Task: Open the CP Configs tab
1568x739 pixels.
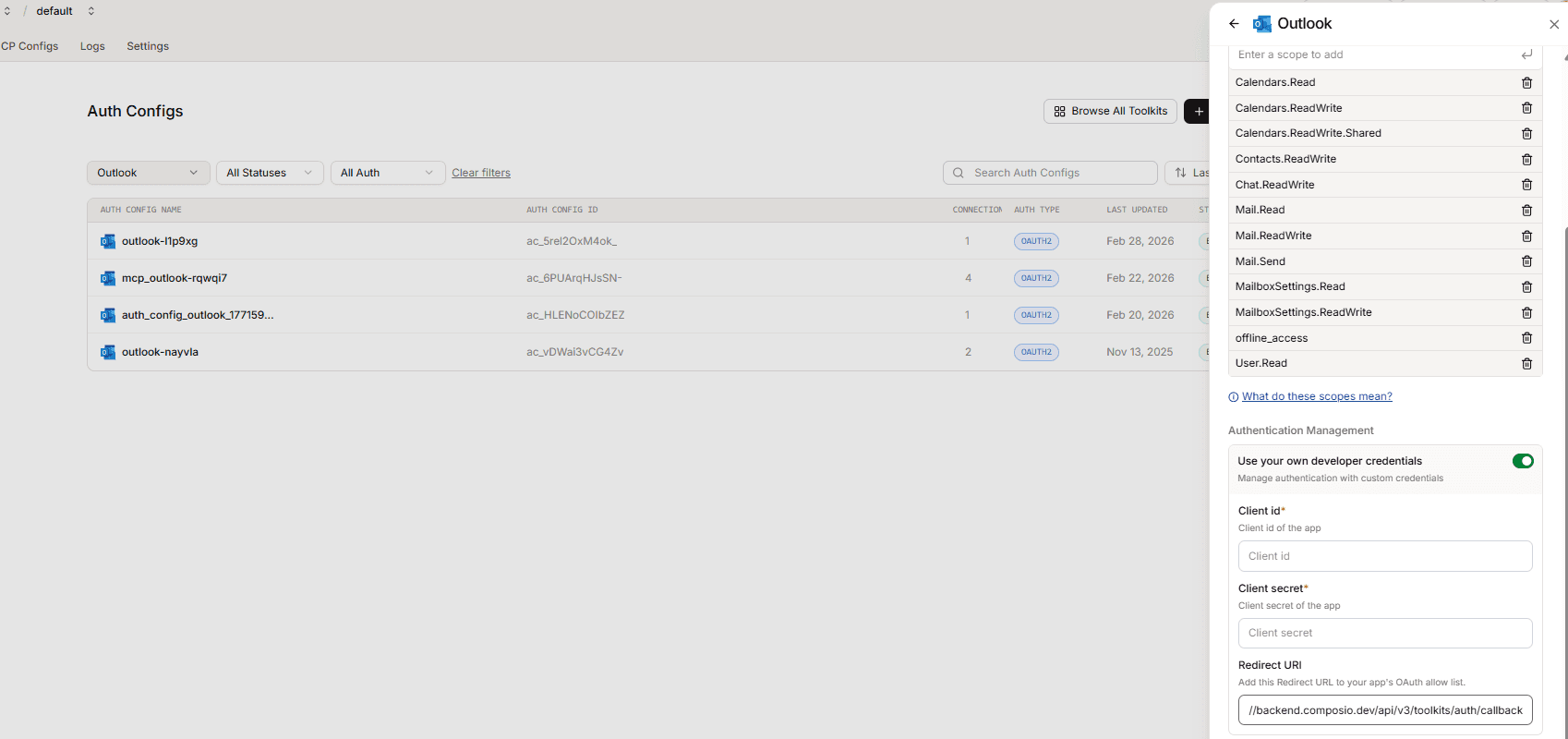Action: [x=30, y=46]
